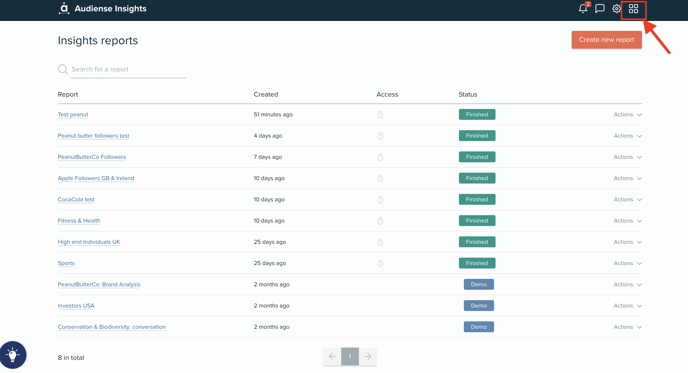Open Actions dropdown for Peanut butter followers test
Image resolution: width=688 pixels, height=373 pixels.
[x=627, y=136]
